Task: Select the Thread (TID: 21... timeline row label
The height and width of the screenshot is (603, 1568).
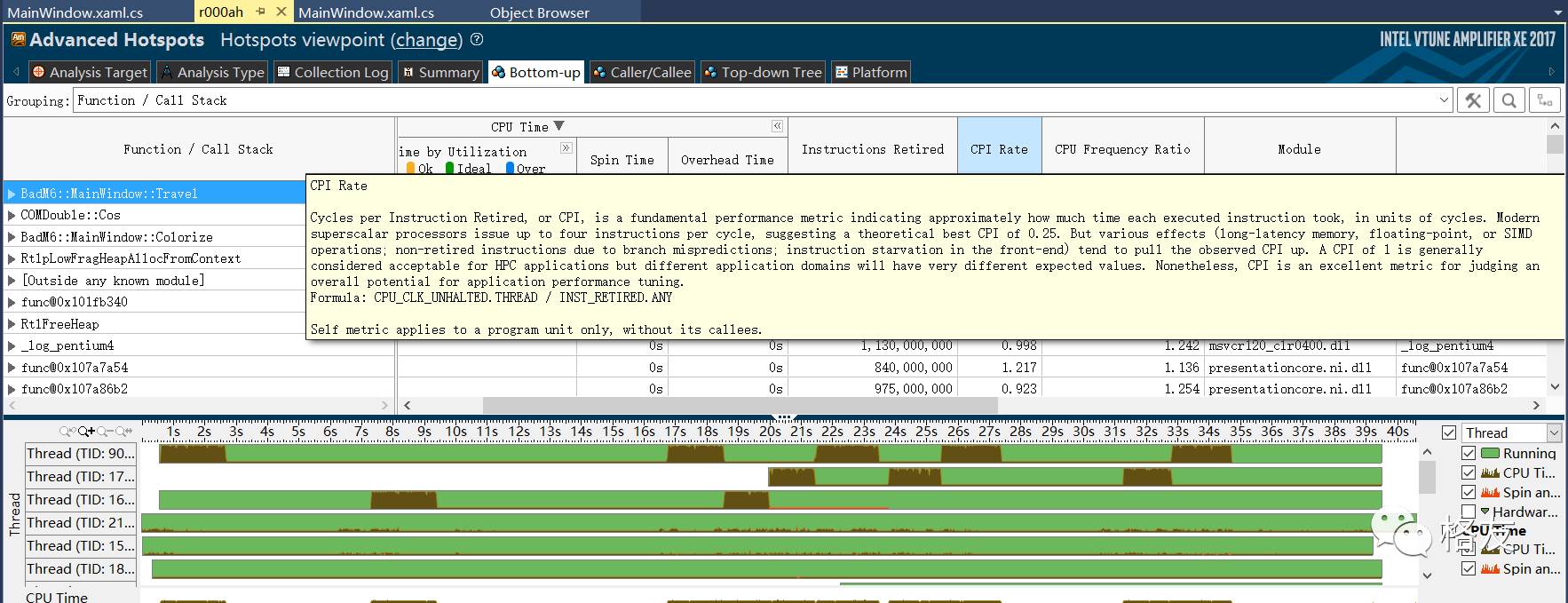Action: [x=81, y=523]
